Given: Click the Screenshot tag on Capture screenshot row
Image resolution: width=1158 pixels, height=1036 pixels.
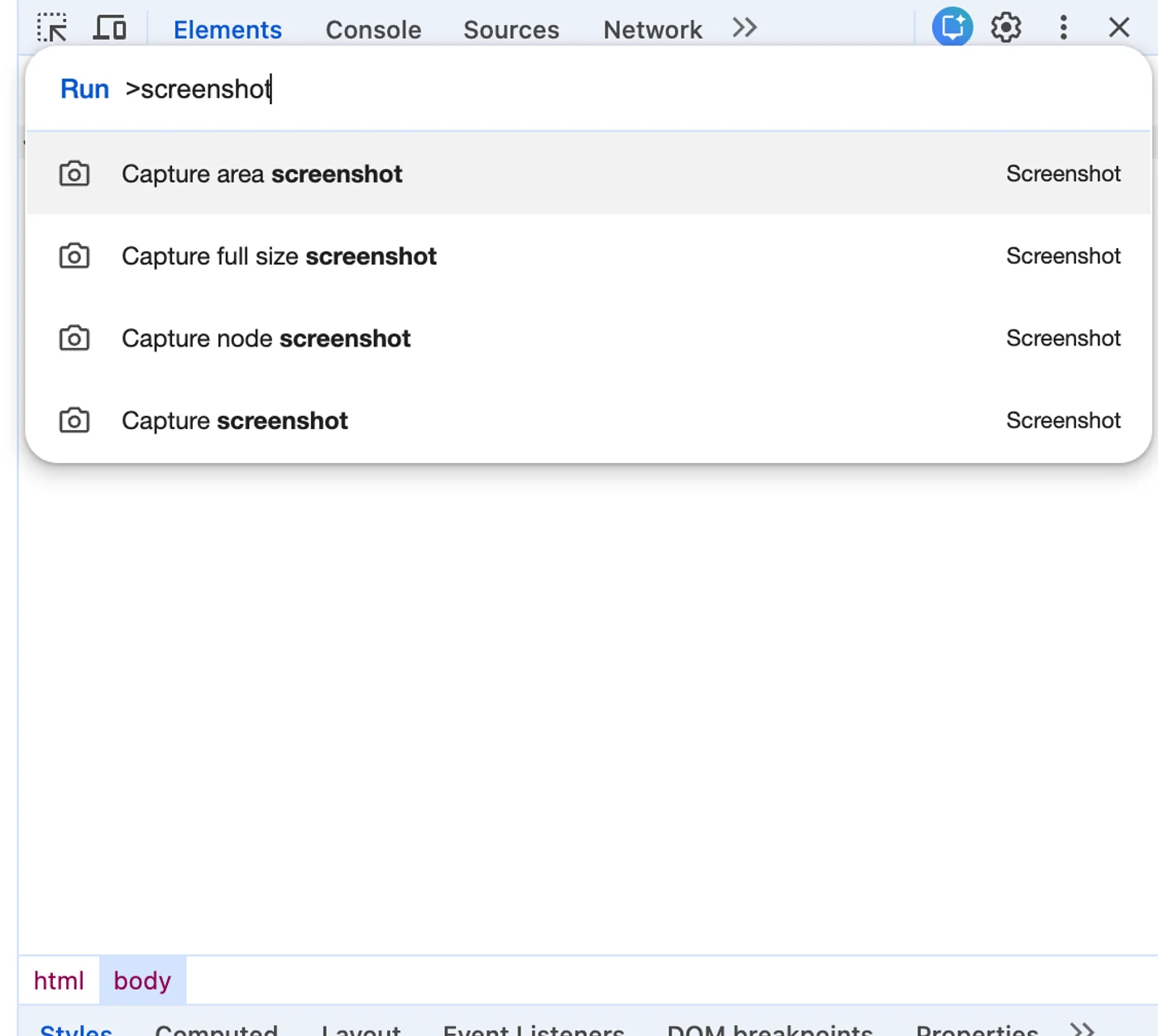Looking at the screenshot, I should coord(1064,421).
